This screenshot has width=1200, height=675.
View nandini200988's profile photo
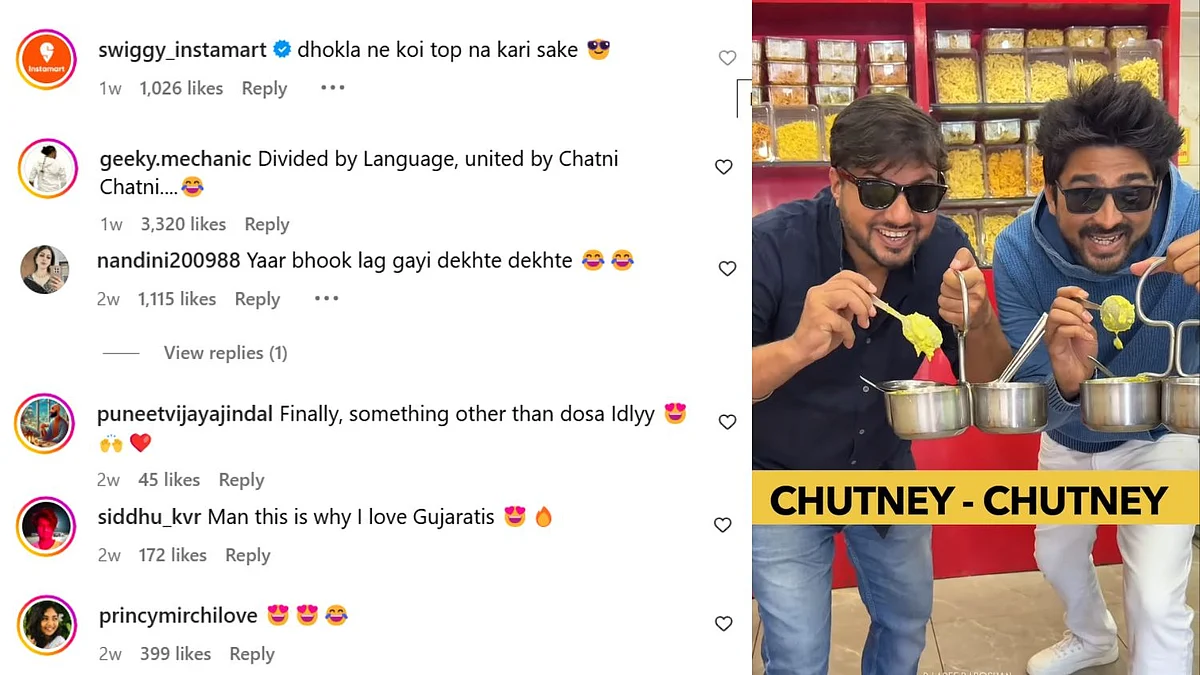pos(45,269)
